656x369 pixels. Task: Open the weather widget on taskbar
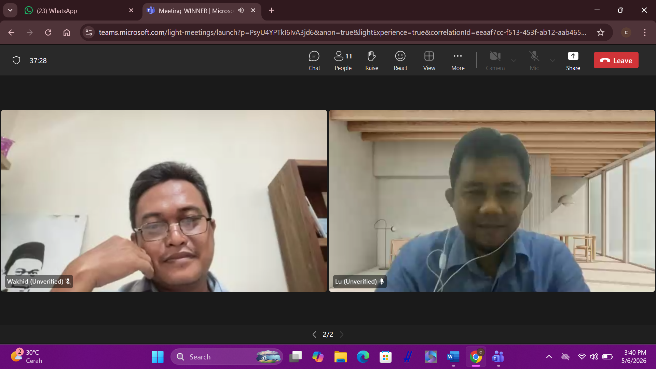(27, 356)
